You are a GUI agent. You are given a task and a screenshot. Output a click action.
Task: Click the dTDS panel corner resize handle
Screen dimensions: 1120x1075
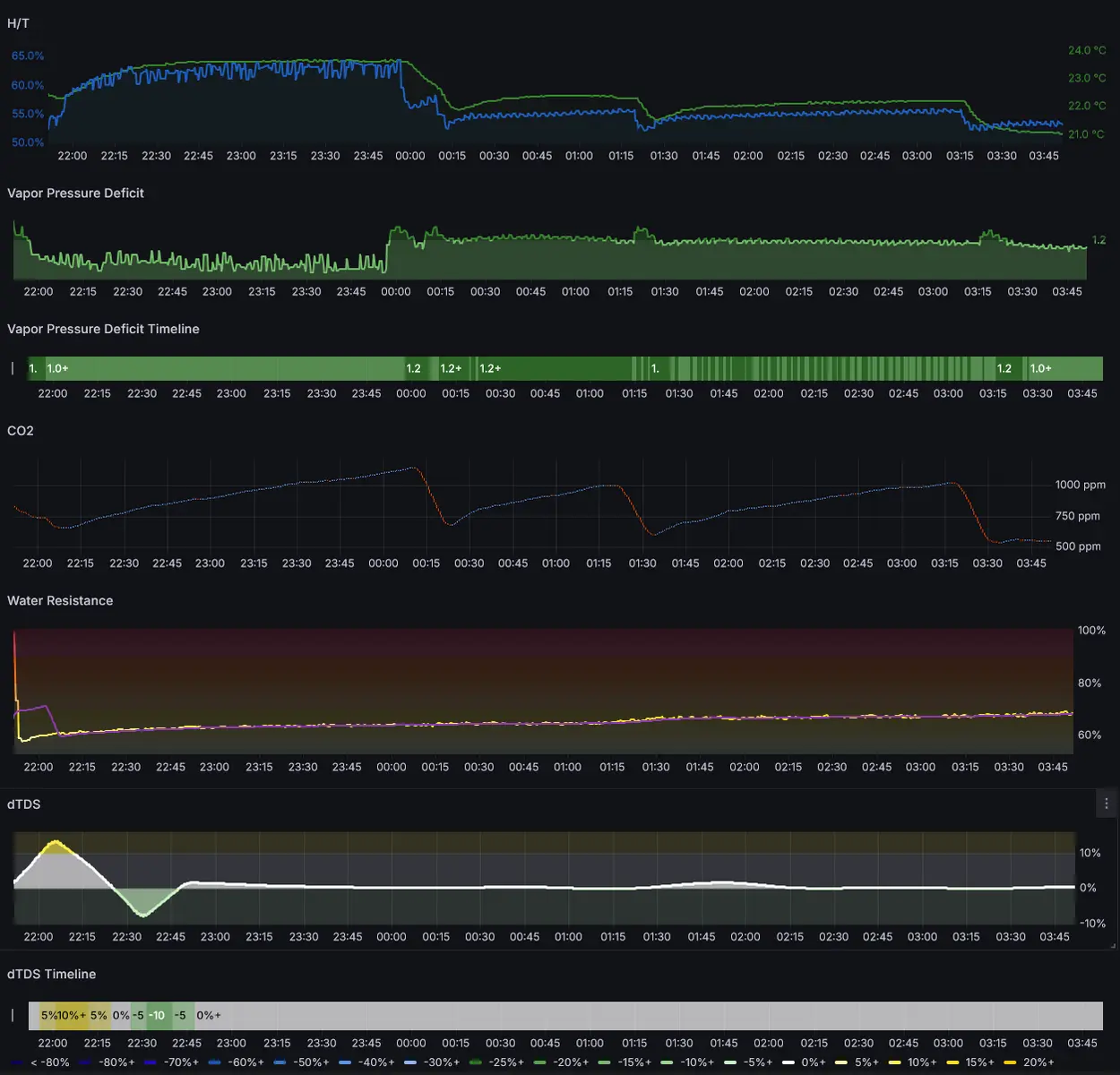[1114, 945]
